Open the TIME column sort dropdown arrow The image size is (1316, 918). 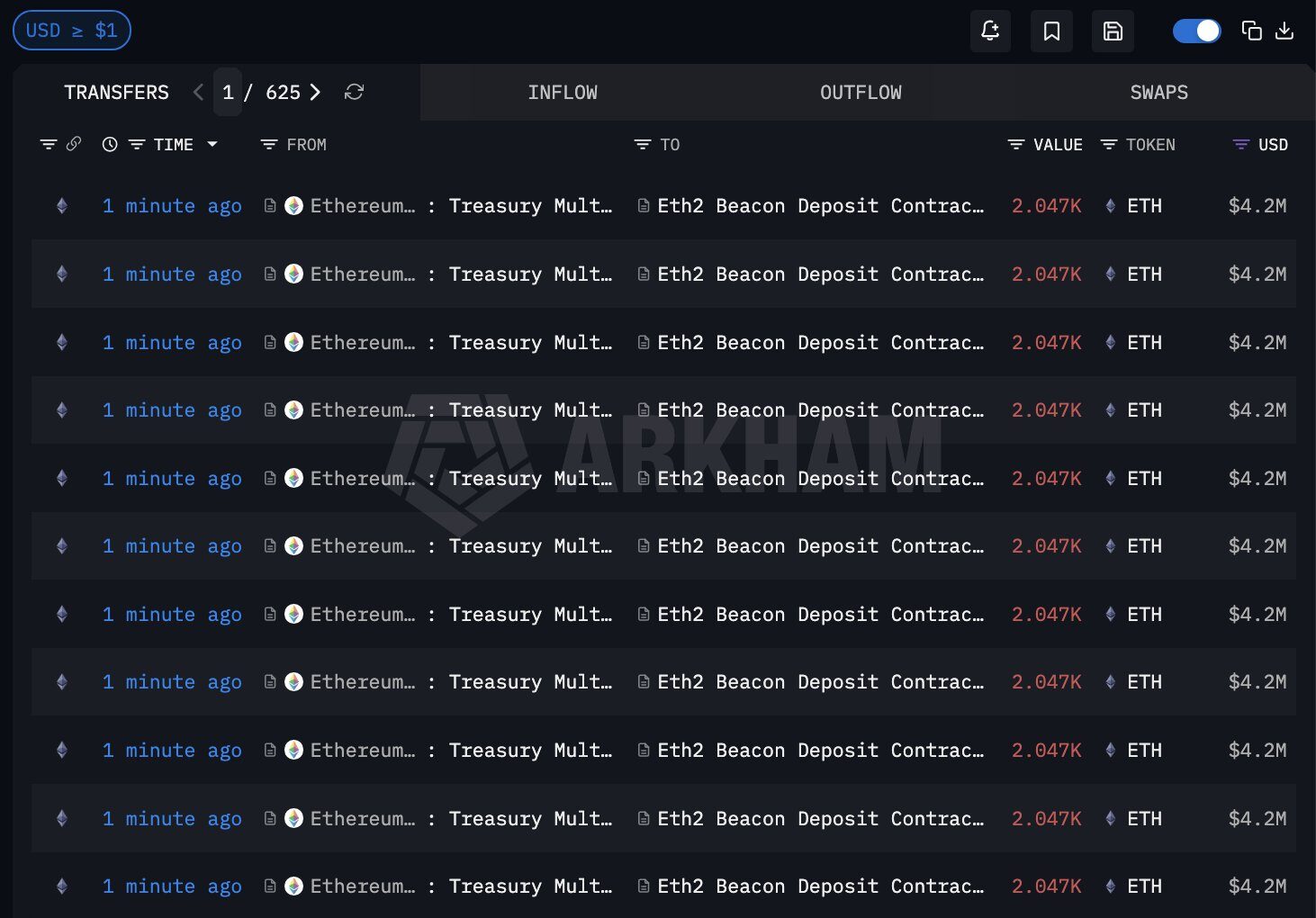pyautogui.click(x=212, y=144)
